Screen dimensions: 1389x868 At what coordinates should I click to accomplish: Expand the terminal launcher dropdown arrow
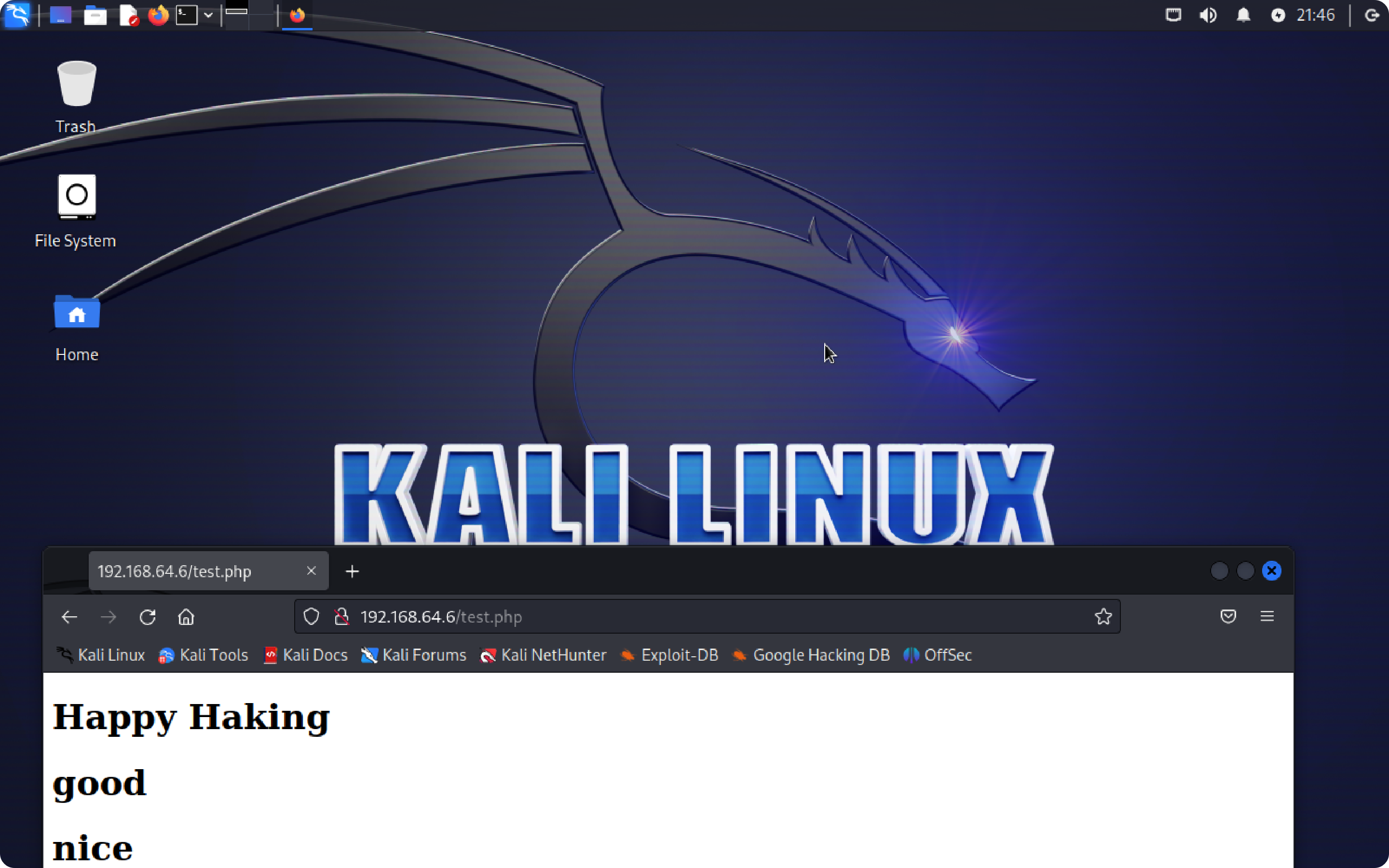click(208, 15)
